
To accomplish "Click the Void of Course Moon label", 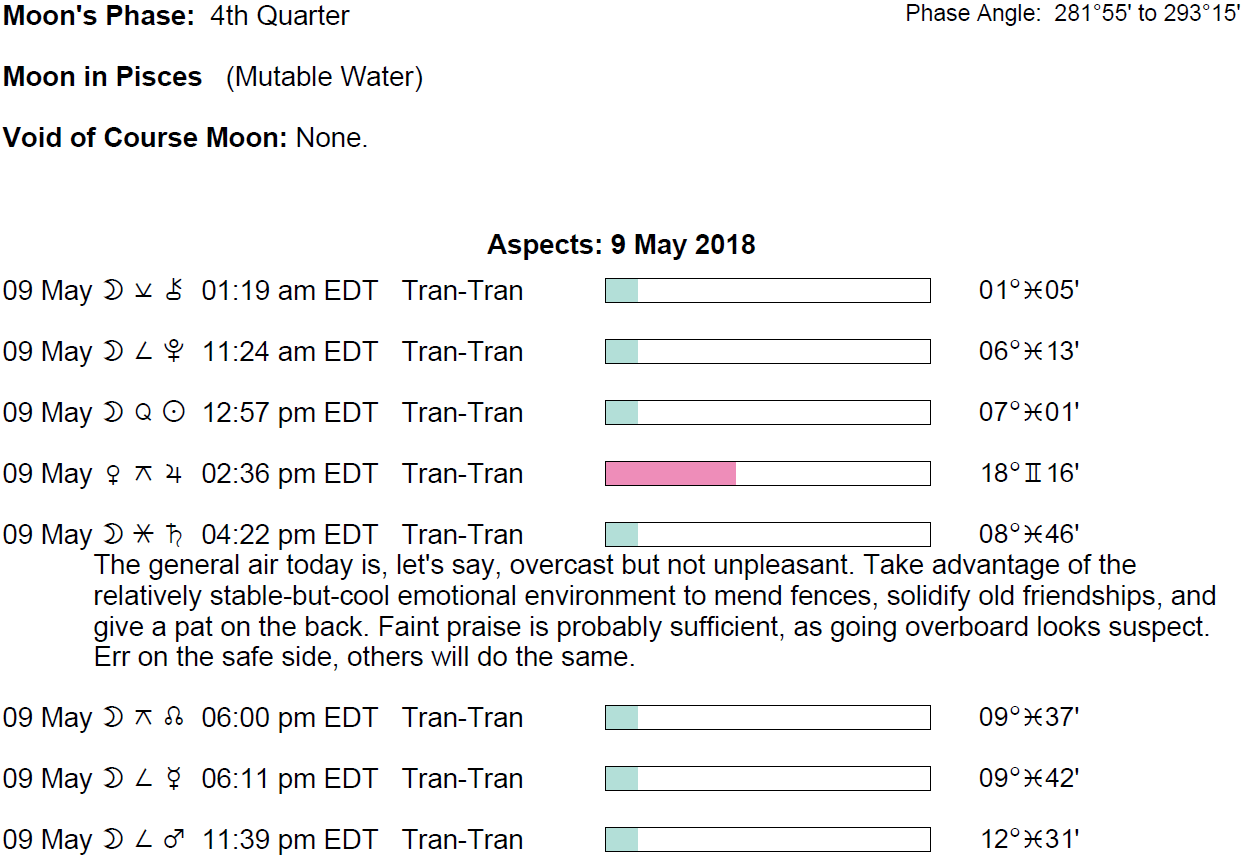I will coord(146,137).
